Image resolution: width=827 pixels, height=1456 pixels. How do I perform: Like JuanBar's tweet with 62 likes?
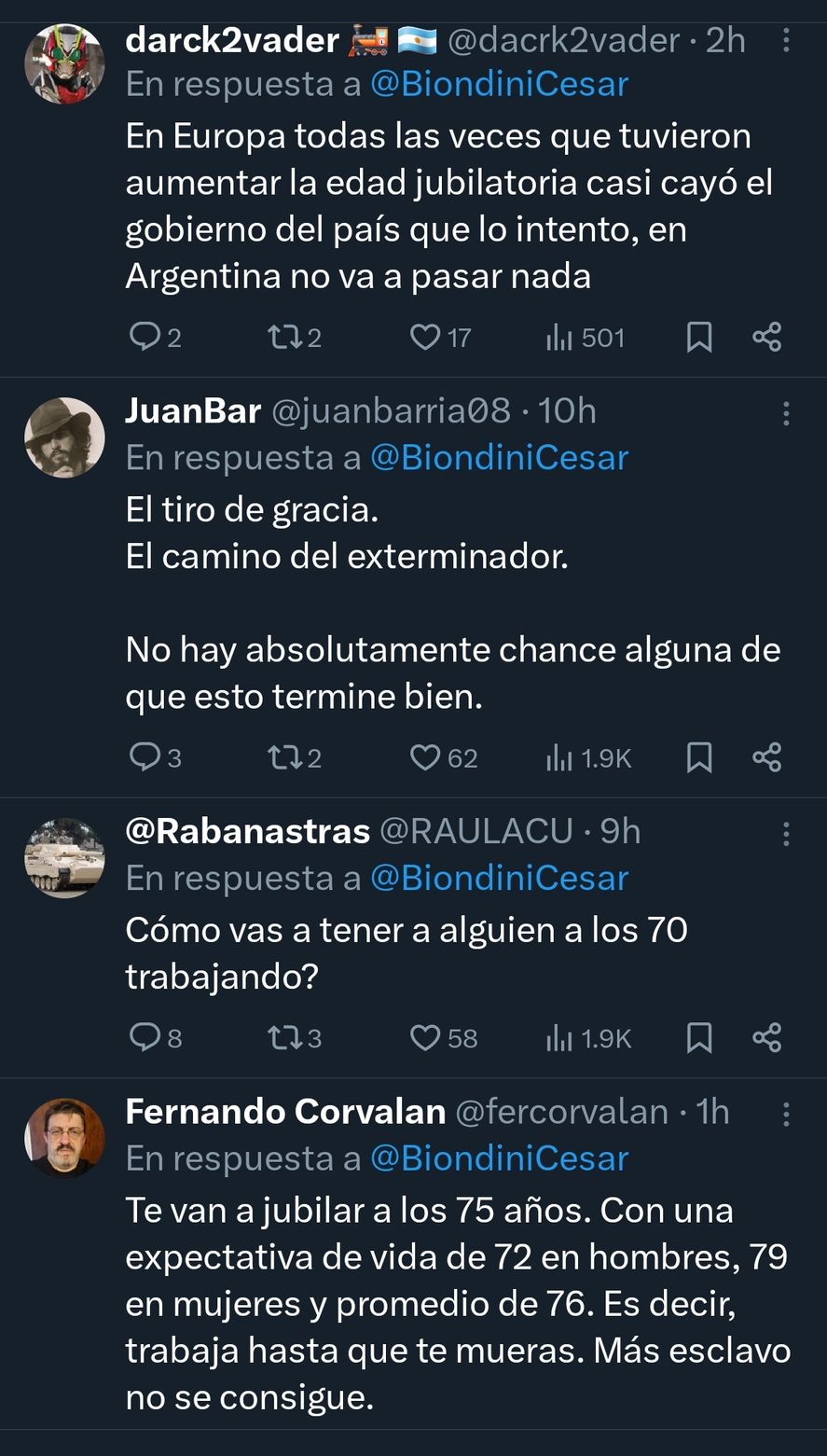click(x=425, y=757)
